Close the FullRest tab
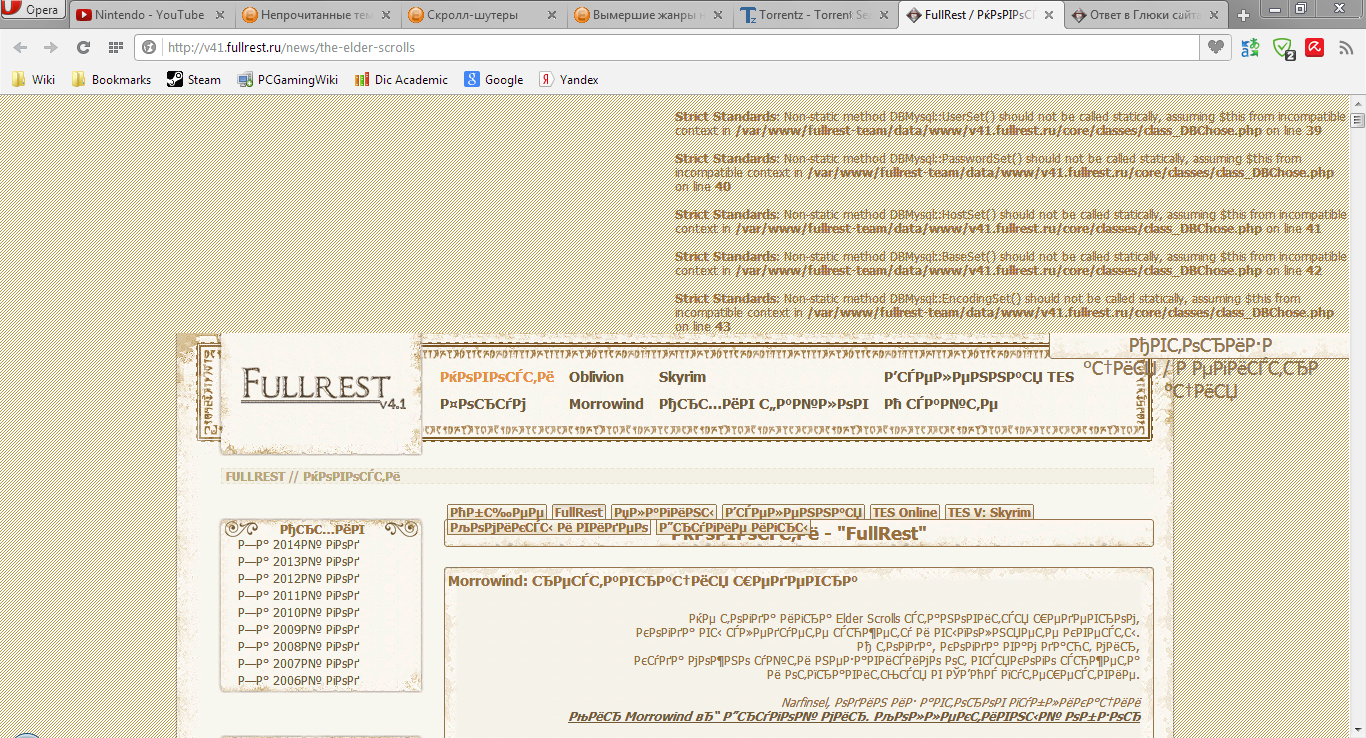The image size is (1366, 738). tap(1050, 15)
